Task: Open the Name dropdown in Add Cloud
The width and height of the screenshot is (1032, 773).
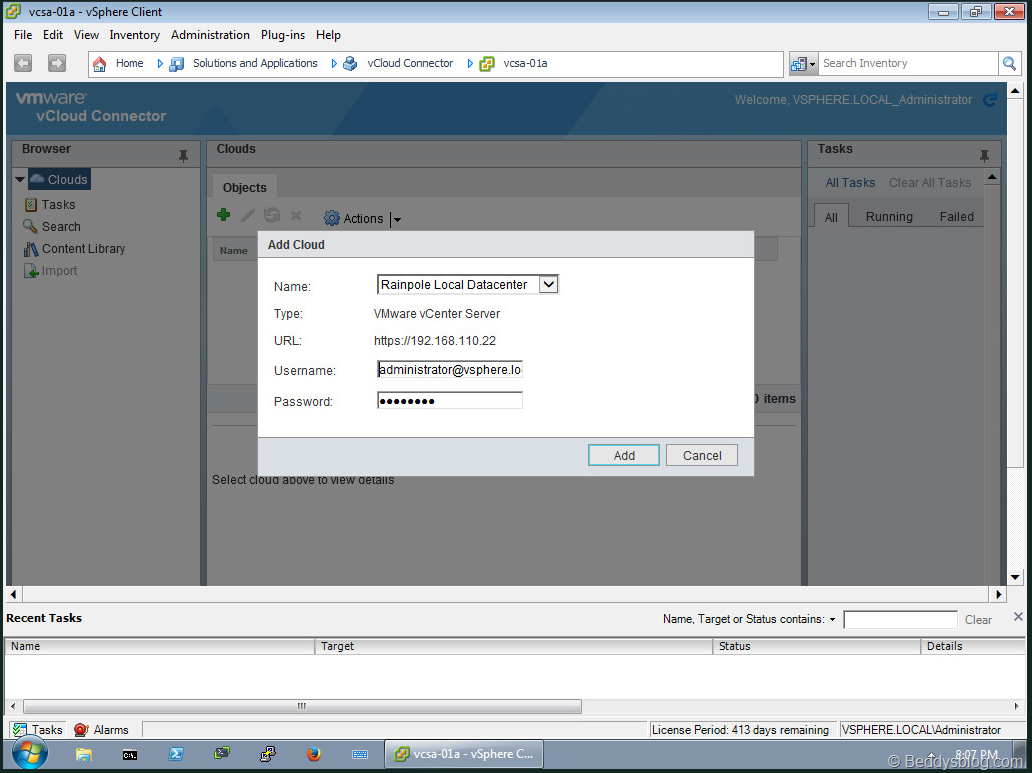Action: pos(548,284)
